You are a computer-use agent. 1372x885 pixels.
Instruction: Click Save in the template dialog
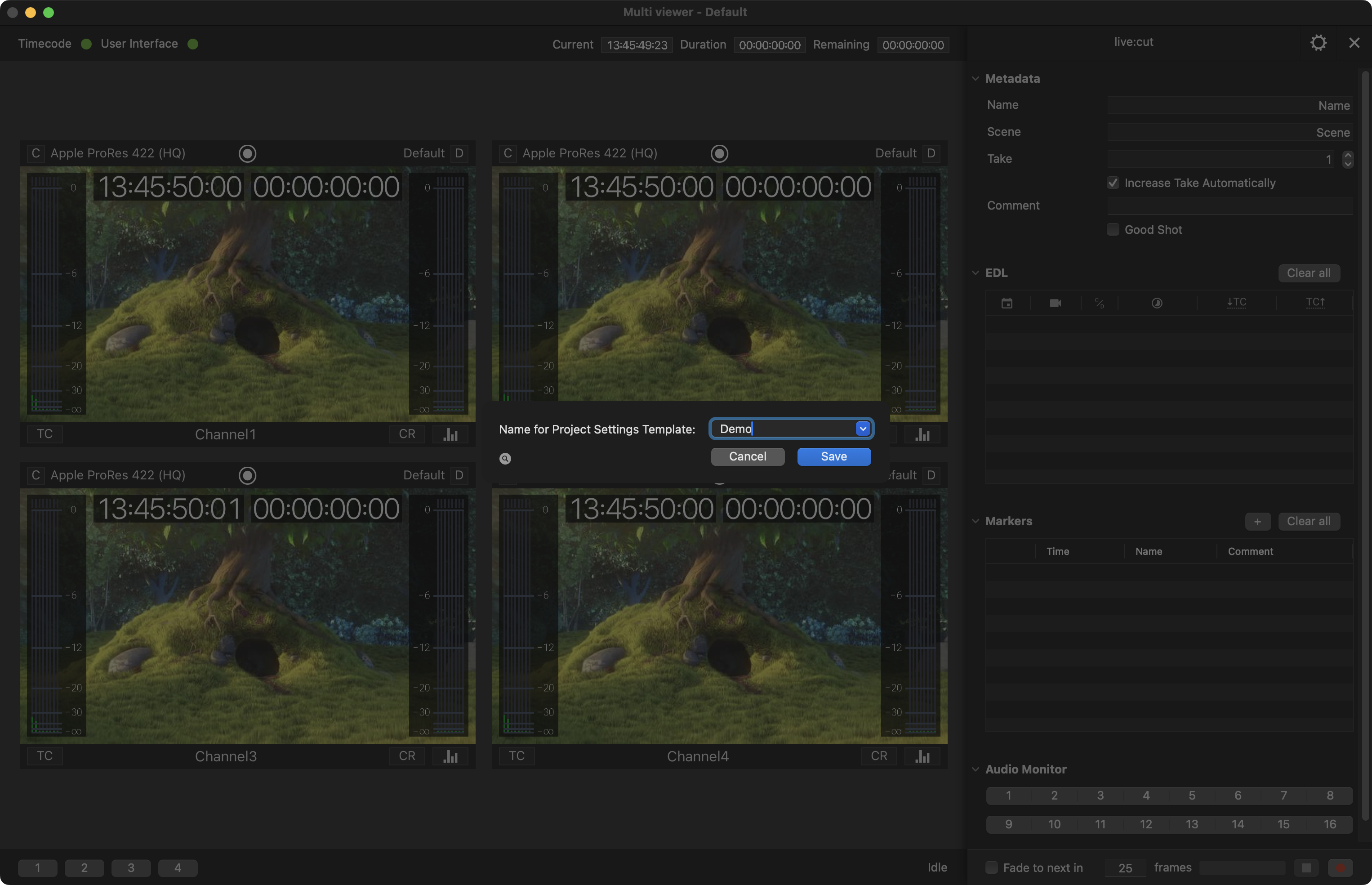pos(834,457)
